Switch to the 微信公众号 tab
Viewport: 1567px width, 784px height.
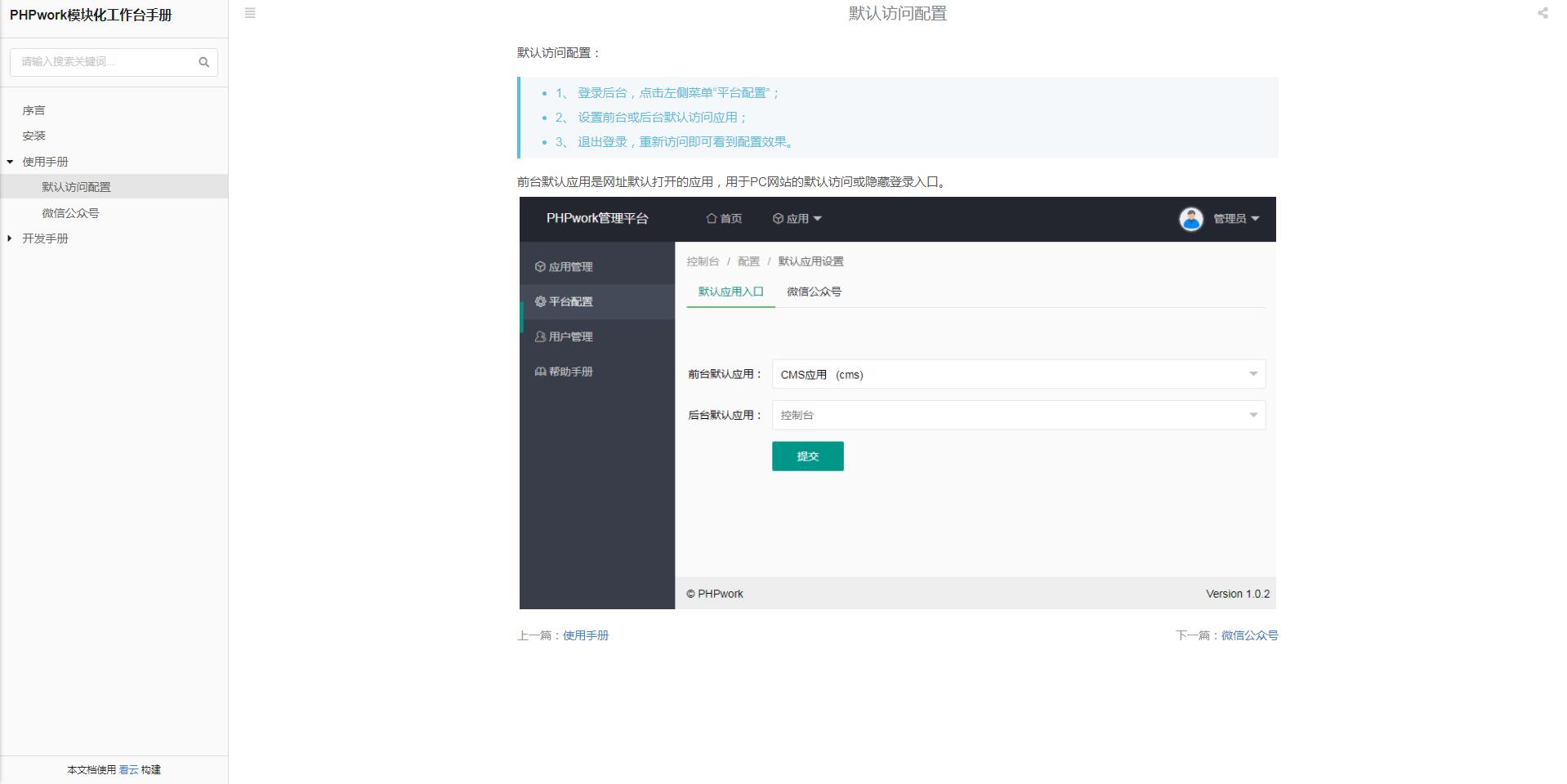814,292
